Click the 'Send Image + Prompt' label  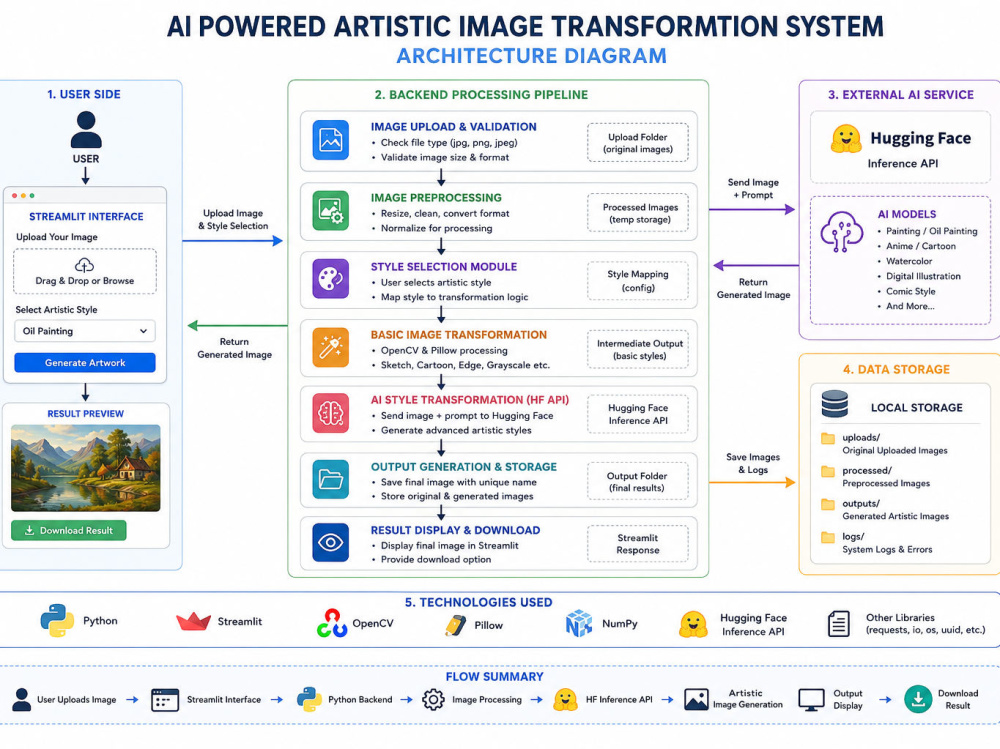753,188
